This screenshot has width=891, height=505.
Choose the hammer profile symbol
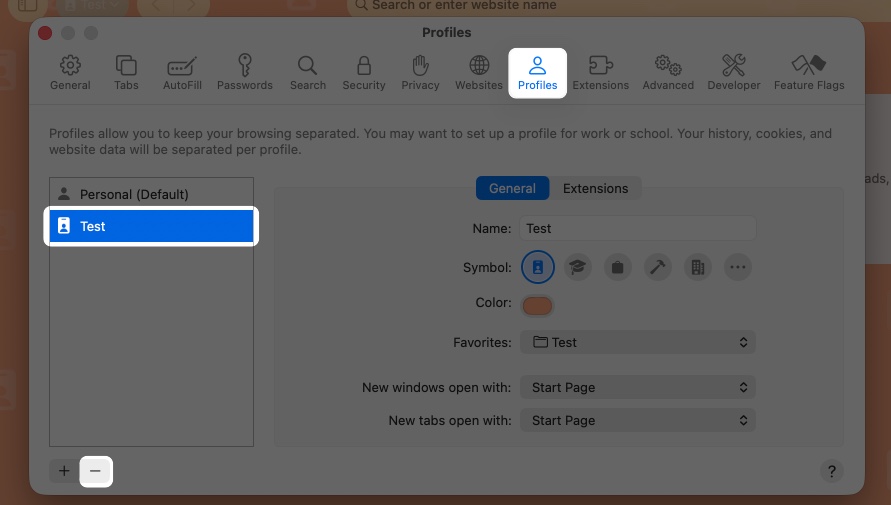click(658, 267)
